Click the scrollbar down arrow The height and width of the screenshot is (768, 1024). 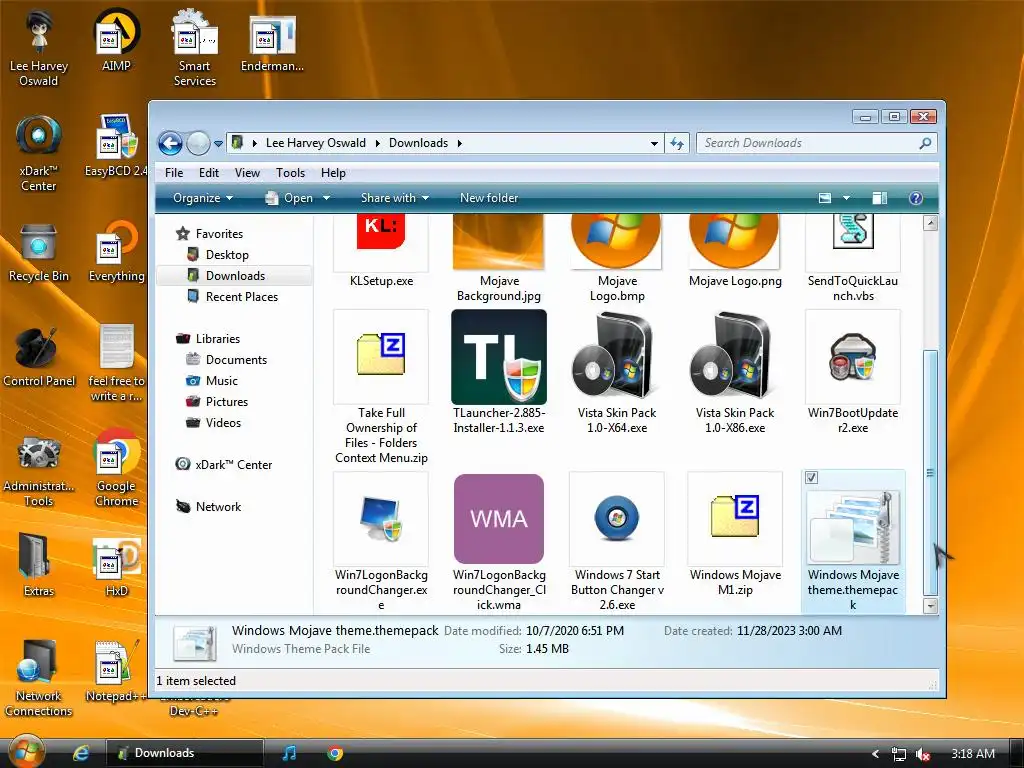click(x=931, y=606)
